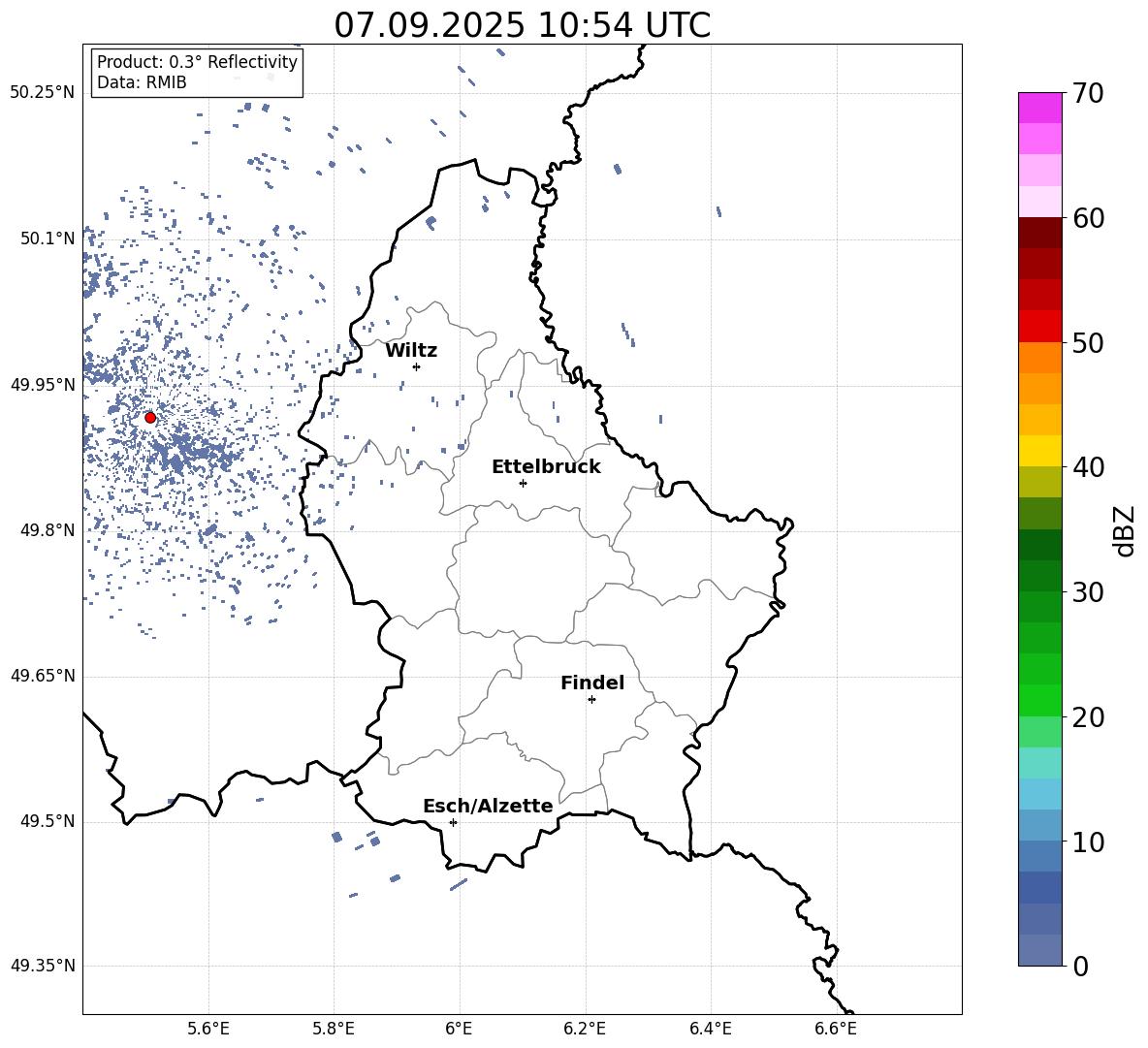Viewport: 1148px width, 1048px height.
Task: Click the 50.25°N latitude label
Action: 43,93
